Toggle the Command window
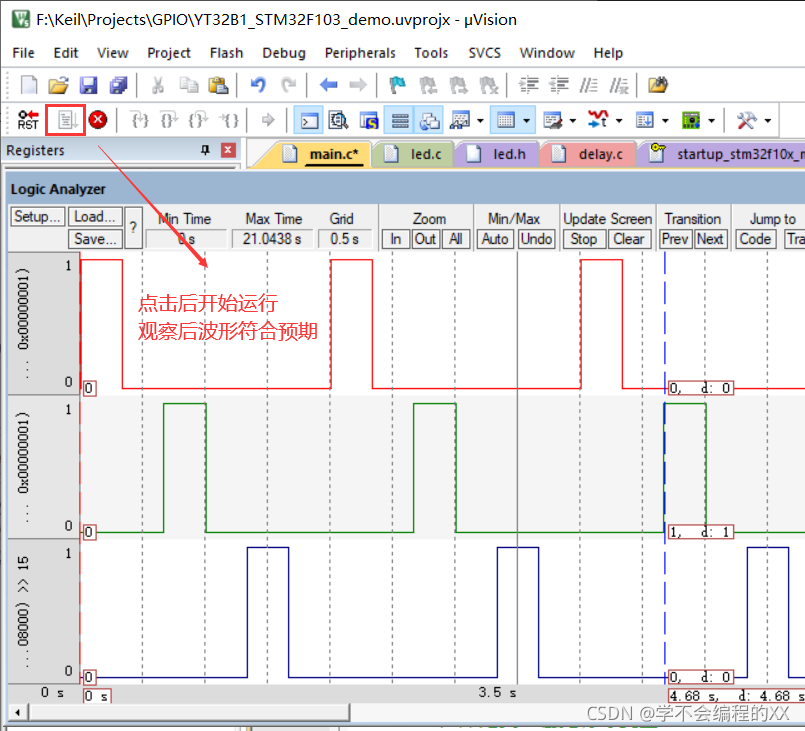 tap(309, 120)
